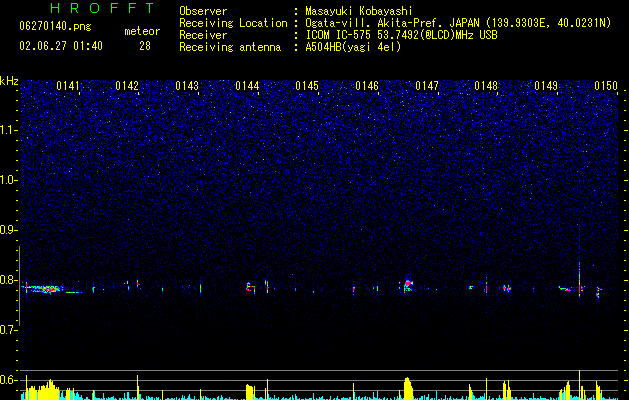Screen dimensions: 629x400
Task: Click the HROFFT title text
Action: click(103, 8)
